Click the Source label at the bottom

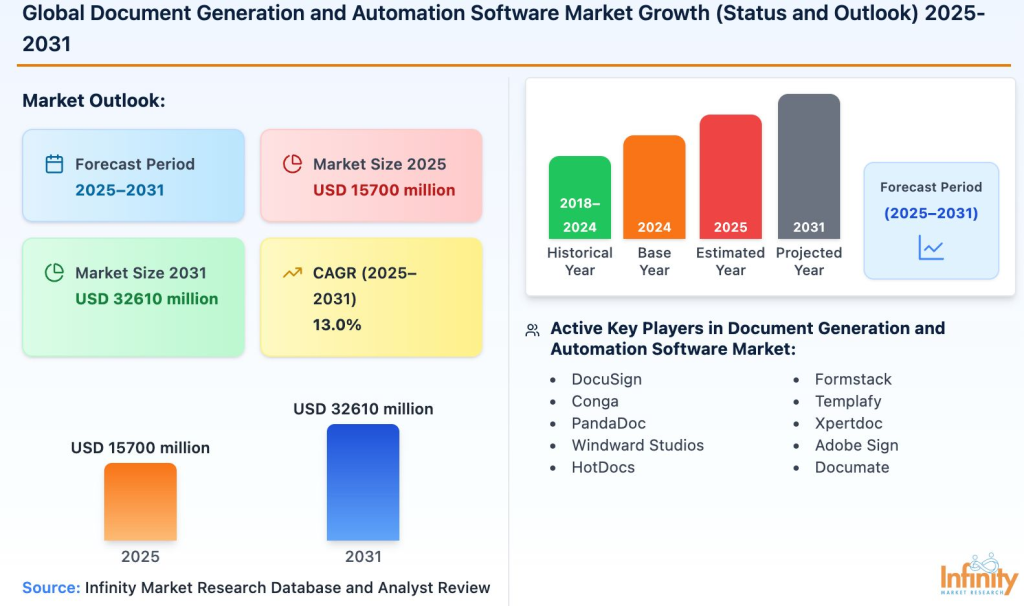tap(51, 587)
